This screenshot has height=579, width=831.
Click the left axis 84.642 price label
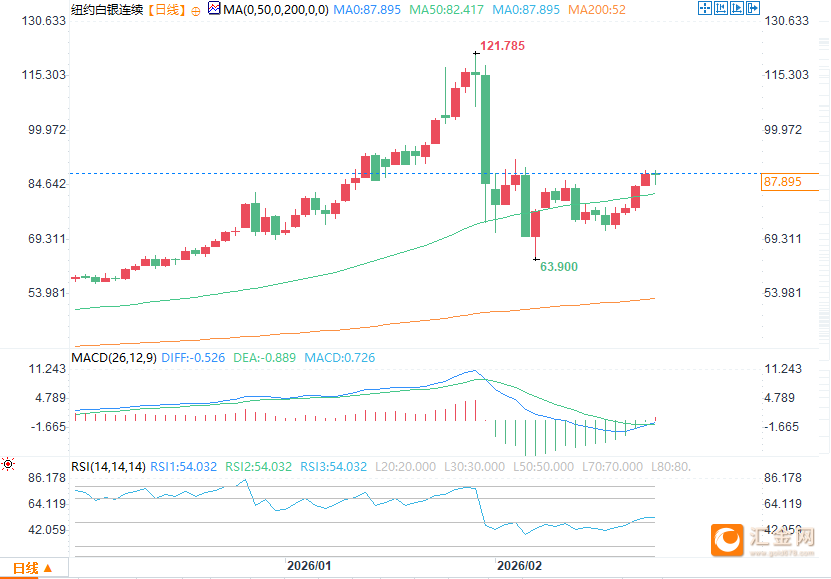pos(47,184)
